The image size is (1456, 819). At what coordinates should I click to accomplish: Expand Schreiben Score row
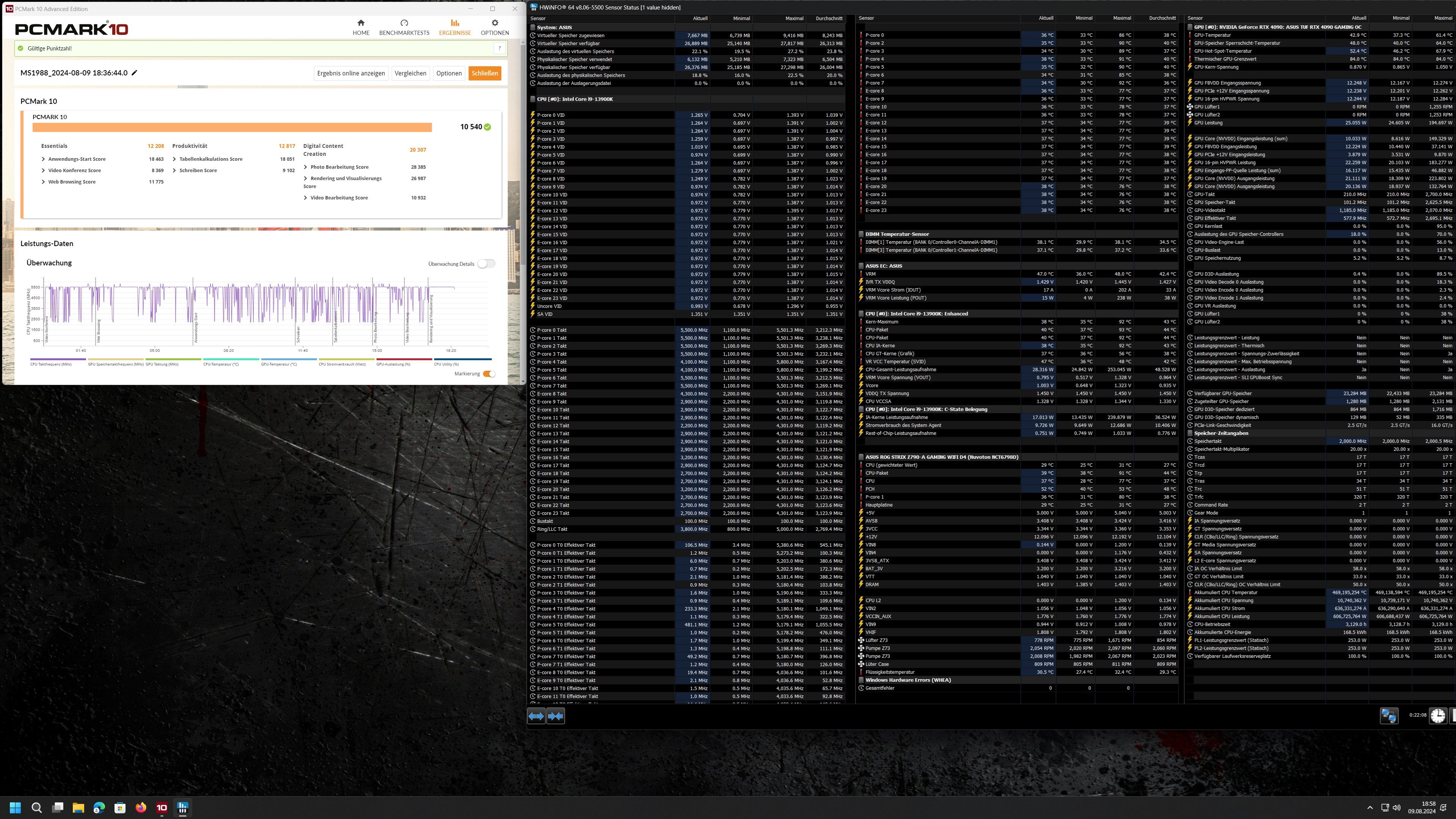click(175, 171)
